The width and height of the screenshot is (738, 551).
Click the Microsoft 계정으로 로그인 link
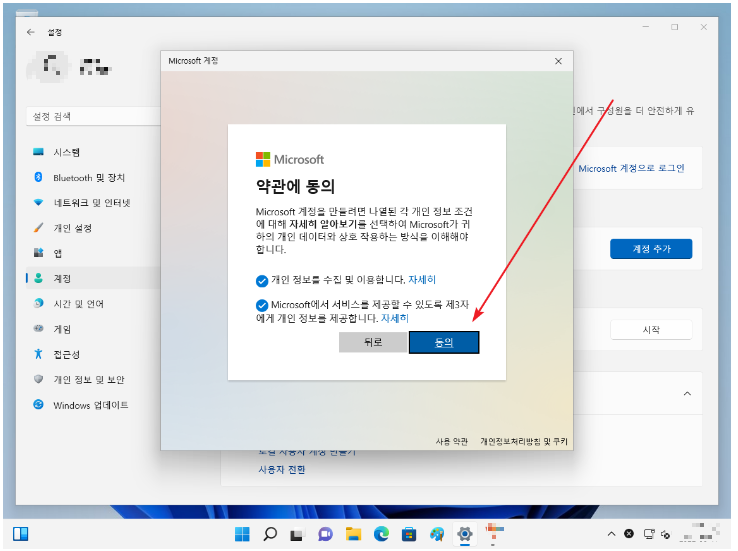point(631,168)
